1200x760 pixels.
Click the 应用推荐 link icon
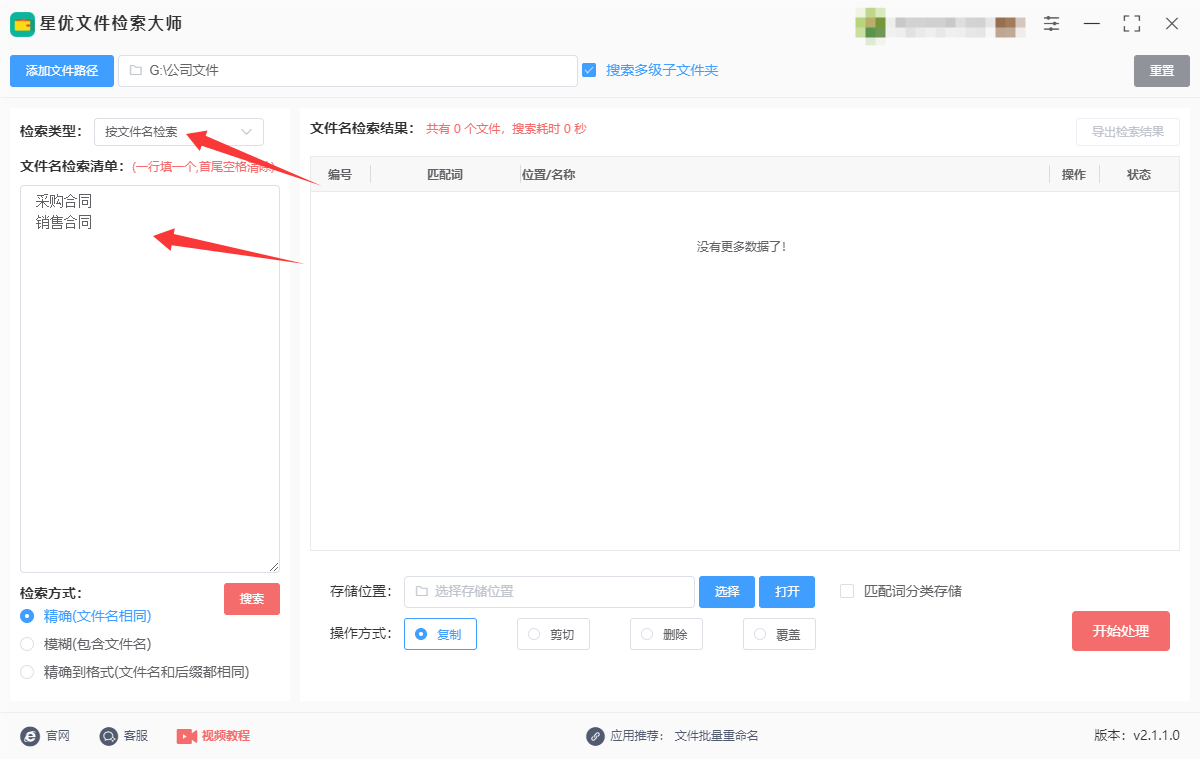coord(595,736)
